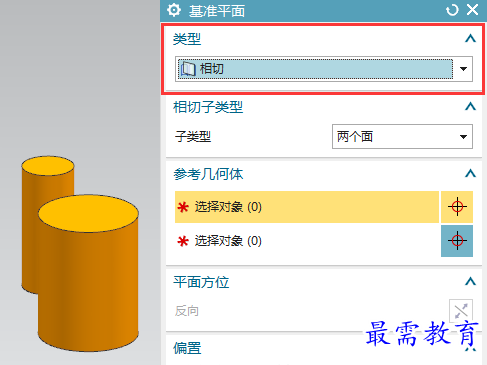Close the 基准平面 dialog

point(473,10)
